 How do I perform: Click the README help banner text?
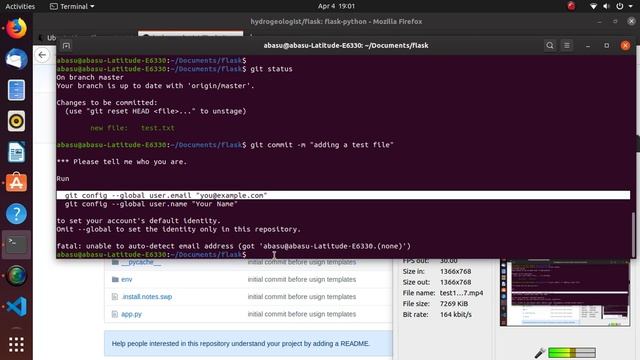pyautogui.click(x=241, y=344)
